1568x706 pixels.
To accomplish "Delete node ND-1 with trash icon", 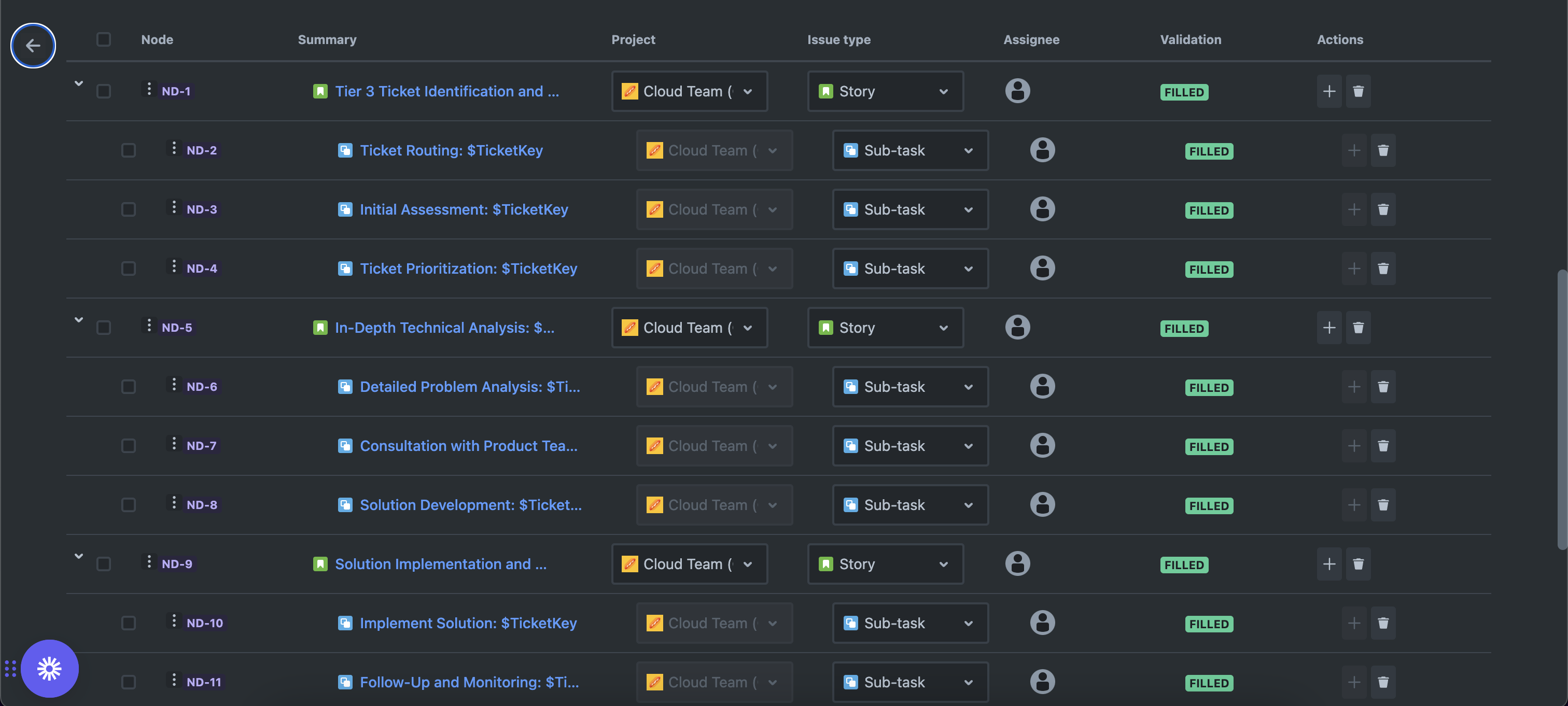I will (1357, 91).
